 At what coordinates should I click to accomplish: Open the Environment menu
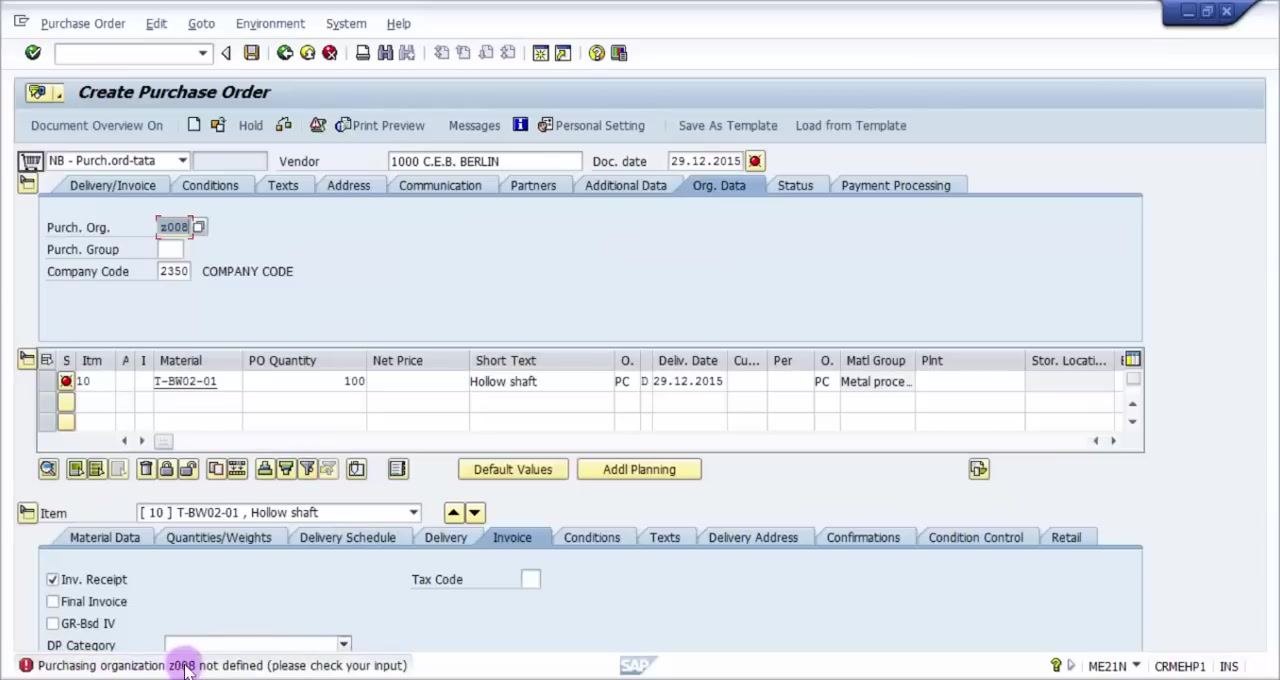pos(270,23)
